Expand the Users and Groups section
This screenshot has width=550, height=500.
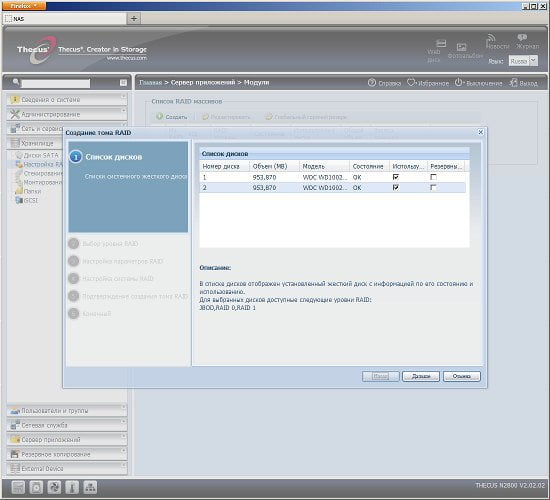click(x=67, y=411)
